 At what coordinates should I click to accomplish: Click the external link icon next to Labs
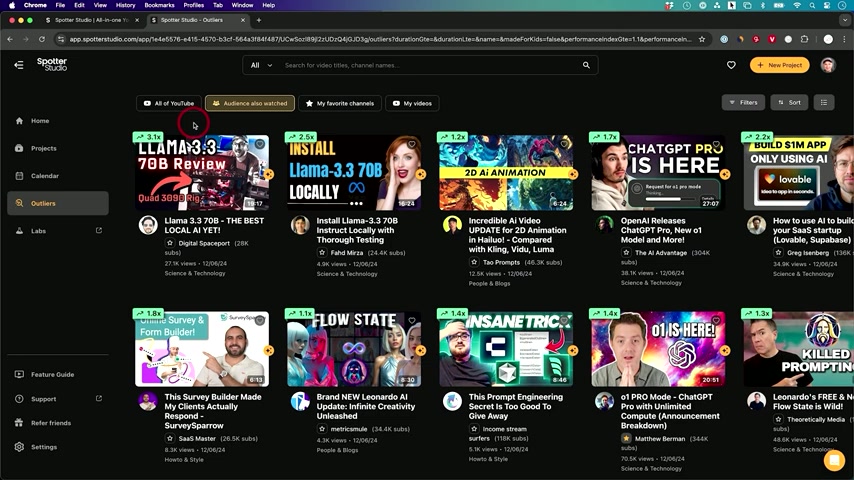pos(99,230)
